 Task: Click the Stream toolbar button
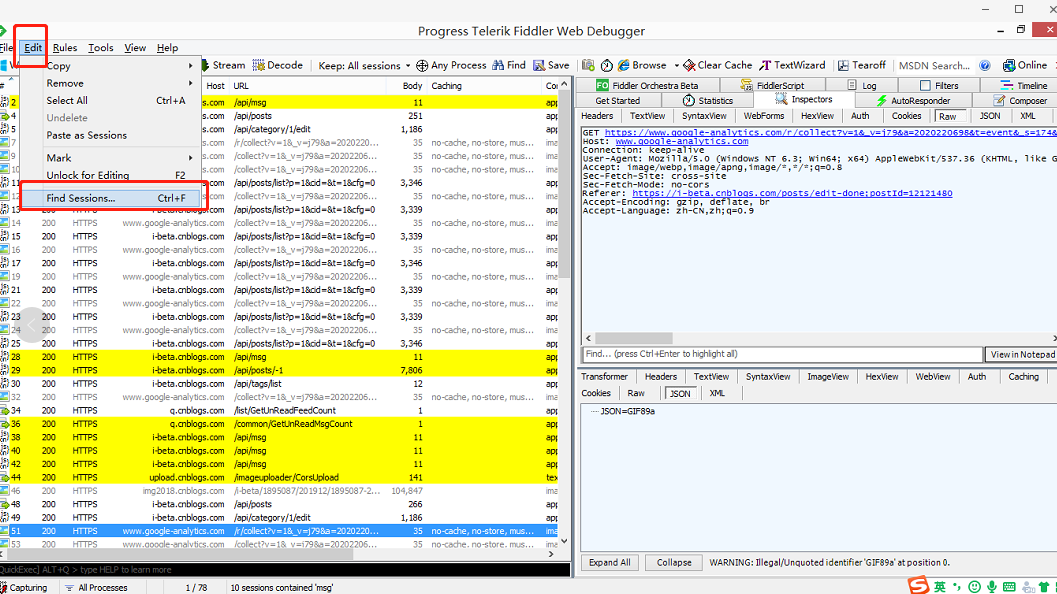(x=223, y=65)
